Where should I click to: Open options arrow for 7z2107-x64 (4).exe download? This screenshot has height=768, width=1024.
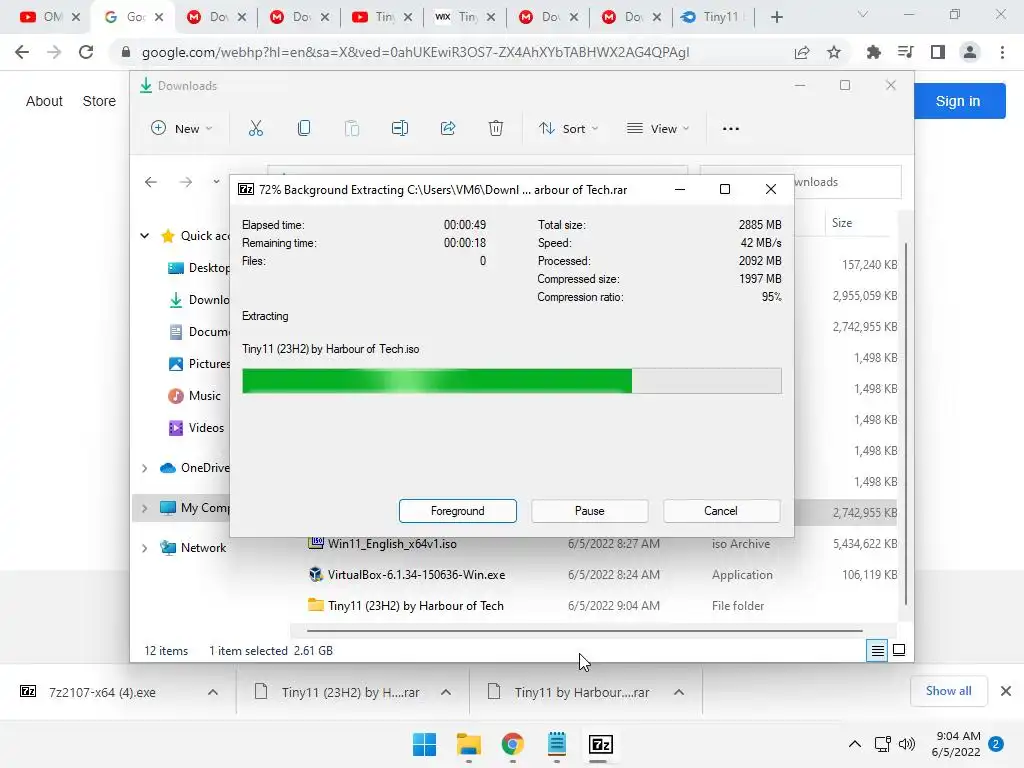point(213,692)
